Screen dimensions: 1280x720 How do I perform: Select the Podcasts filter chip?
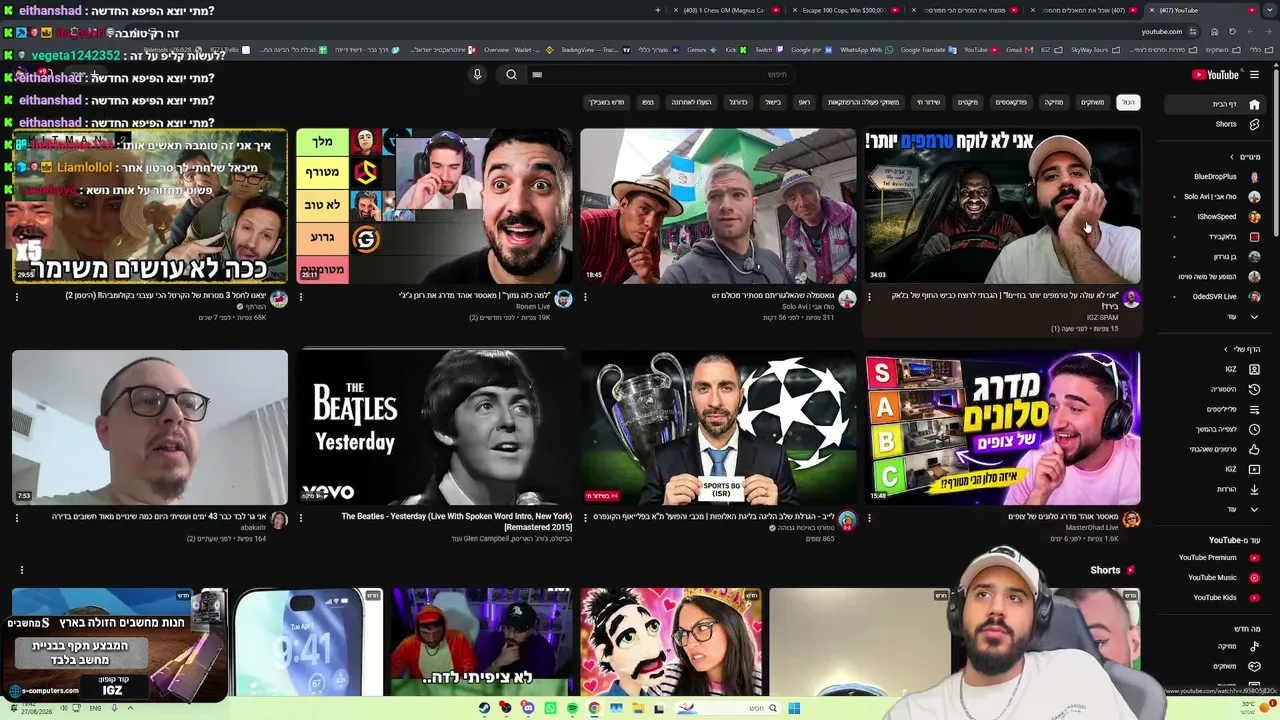(x=1011, y=102)
